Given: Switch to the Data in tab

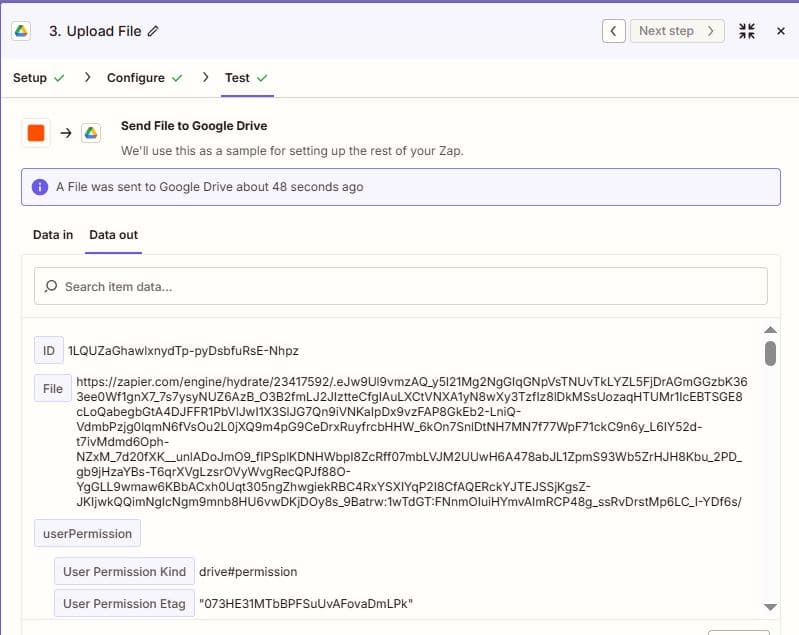Looking at the screenshot, I should [53, 235].
